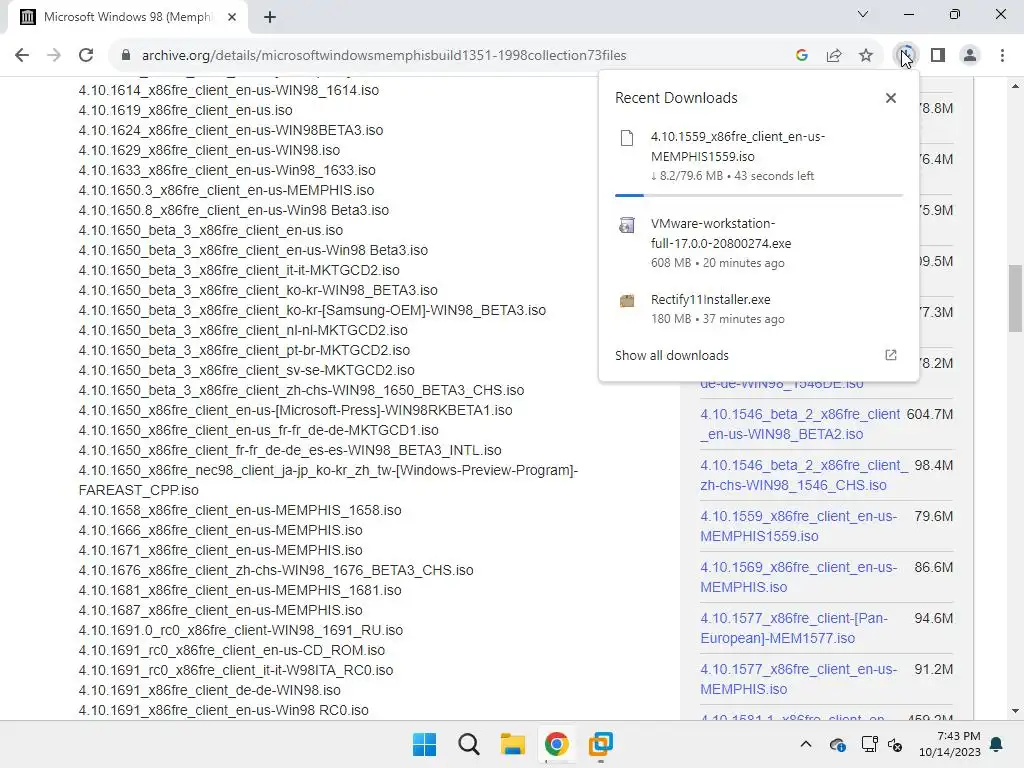Select text 4.10.1658_x86fre_client_en-us-MEMPHIS_1658.iso
The height and width of the screenshot is (768, 1024).
[x=240, y=510]
